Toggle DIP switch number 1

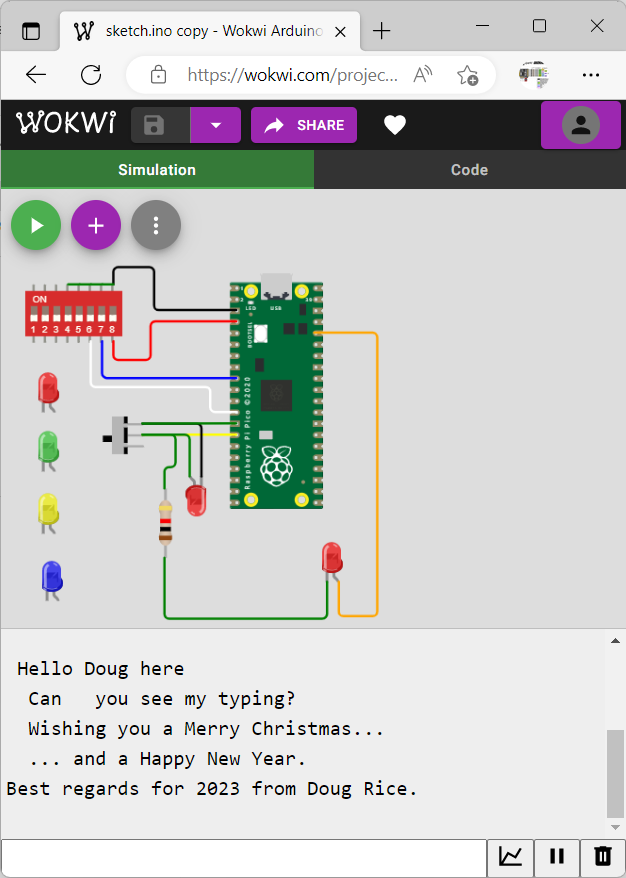(34, 314)
